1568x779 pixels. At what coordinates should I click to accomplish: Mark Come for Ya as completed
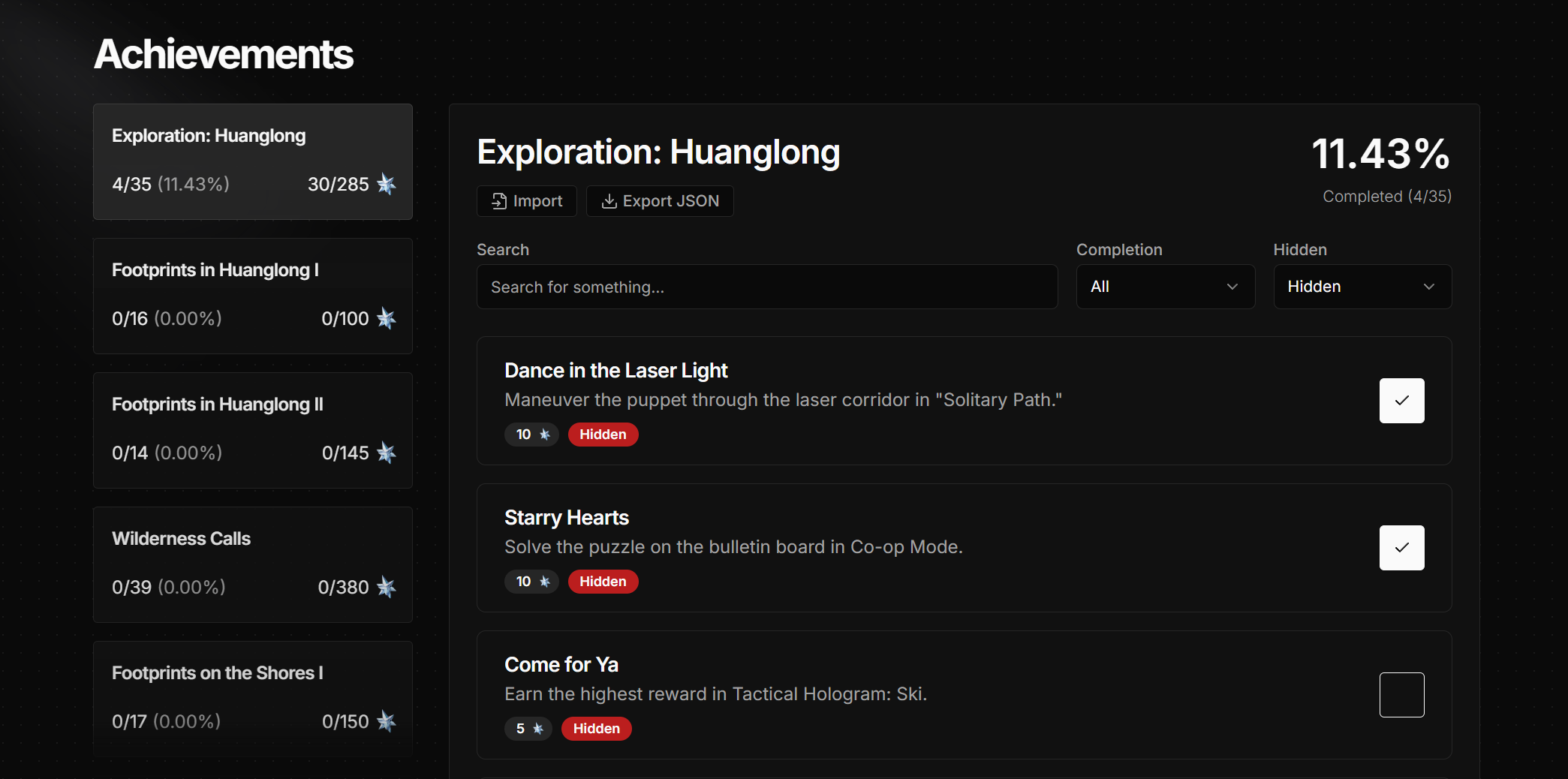click(x=1401, y=695)
